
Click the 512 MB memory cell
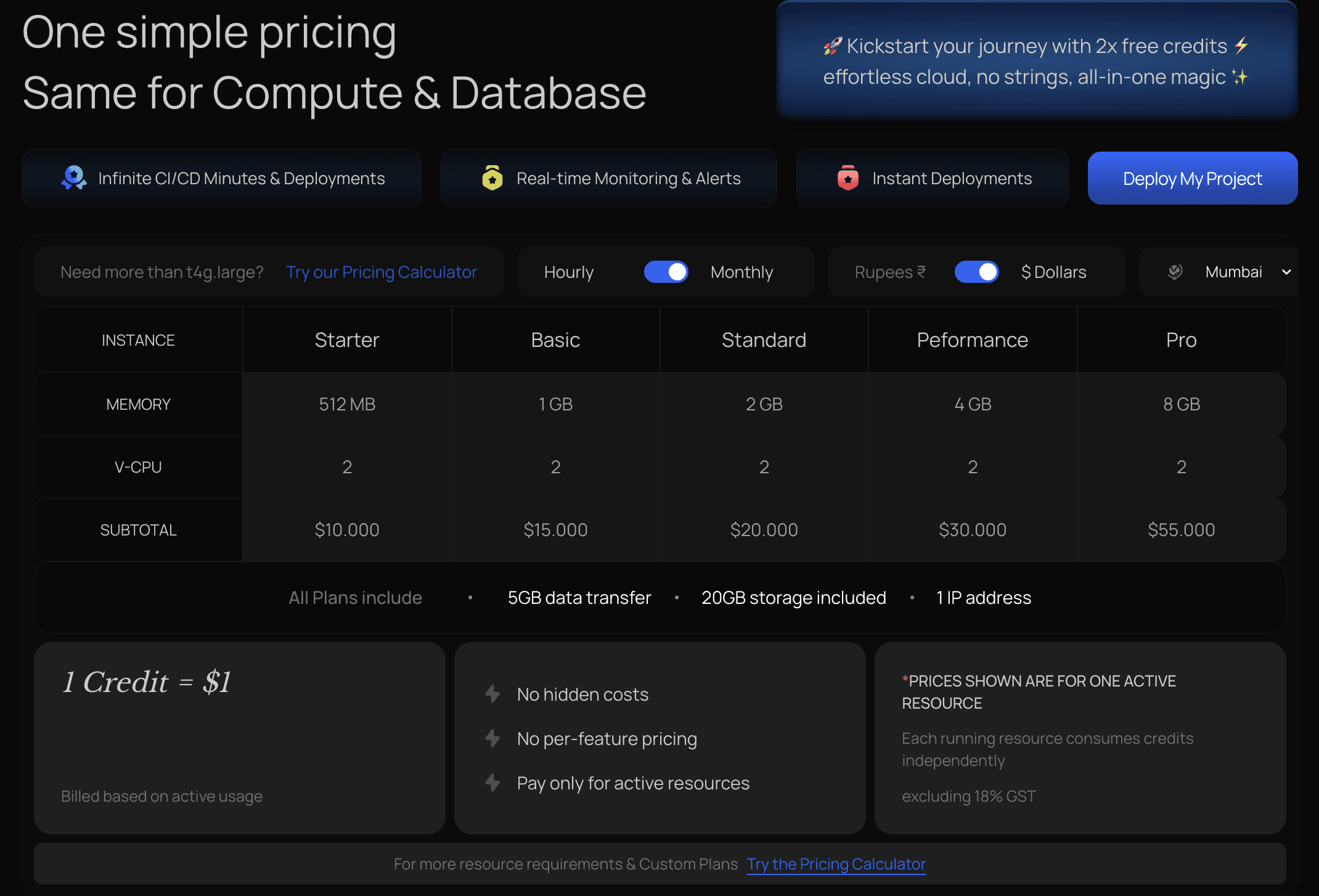point(347,404)
